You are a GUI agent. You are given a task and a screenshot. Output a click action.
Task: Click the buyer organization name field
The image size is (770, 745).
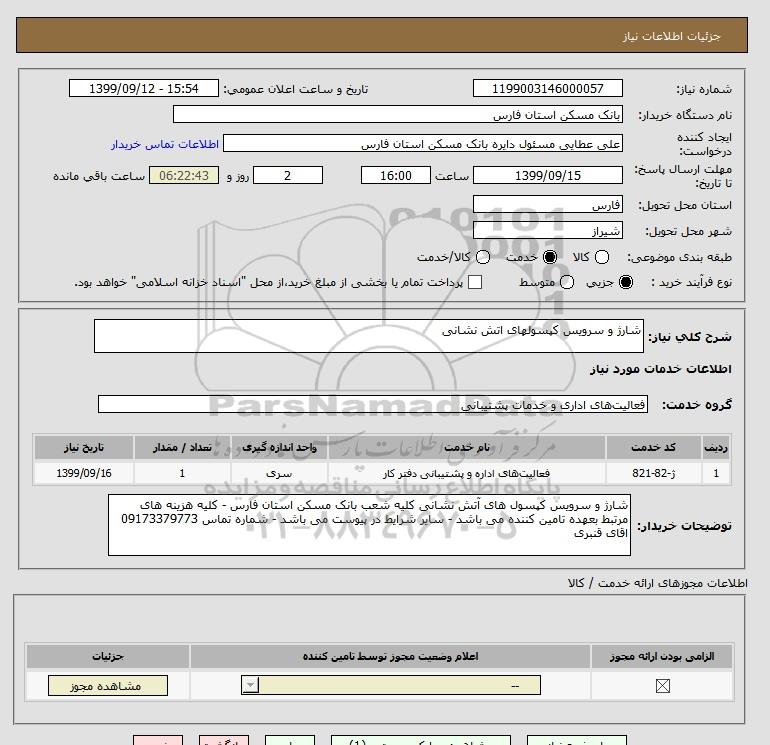click(398, 114)
